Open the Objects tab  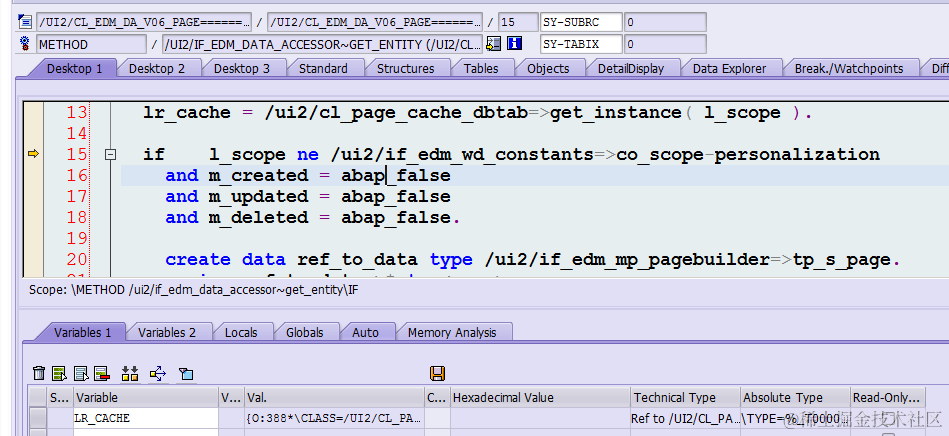[x=548, y=68]
